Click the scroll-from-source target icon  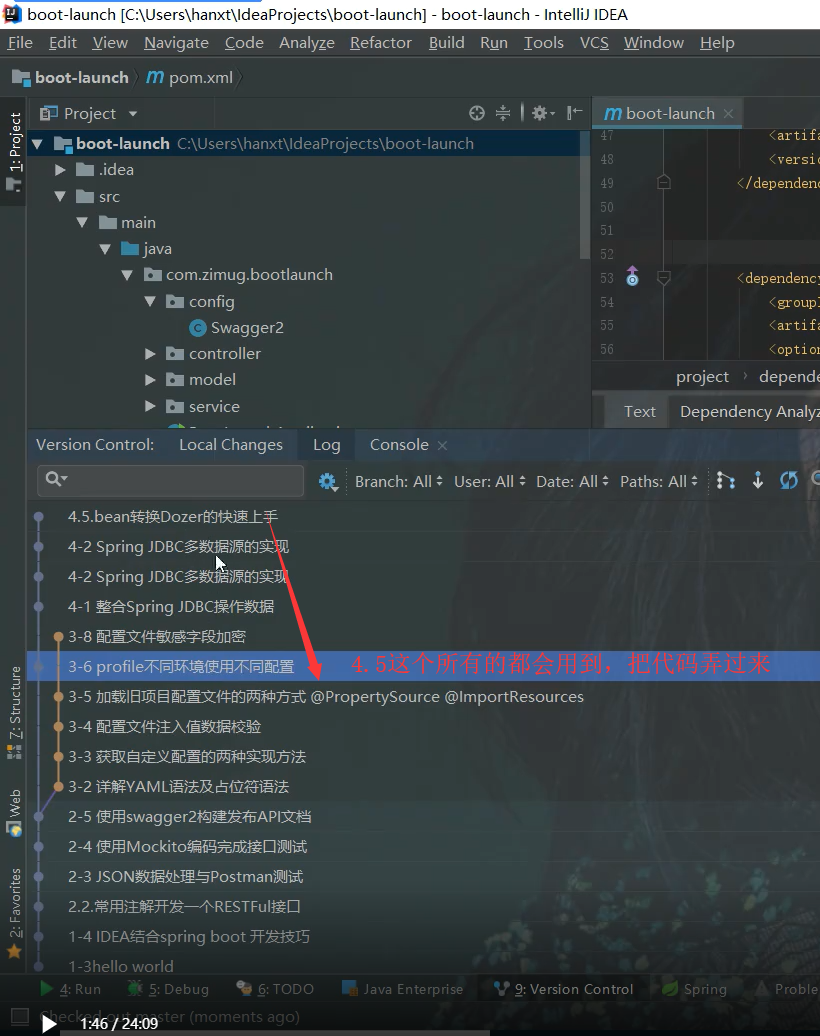point(476,113)
